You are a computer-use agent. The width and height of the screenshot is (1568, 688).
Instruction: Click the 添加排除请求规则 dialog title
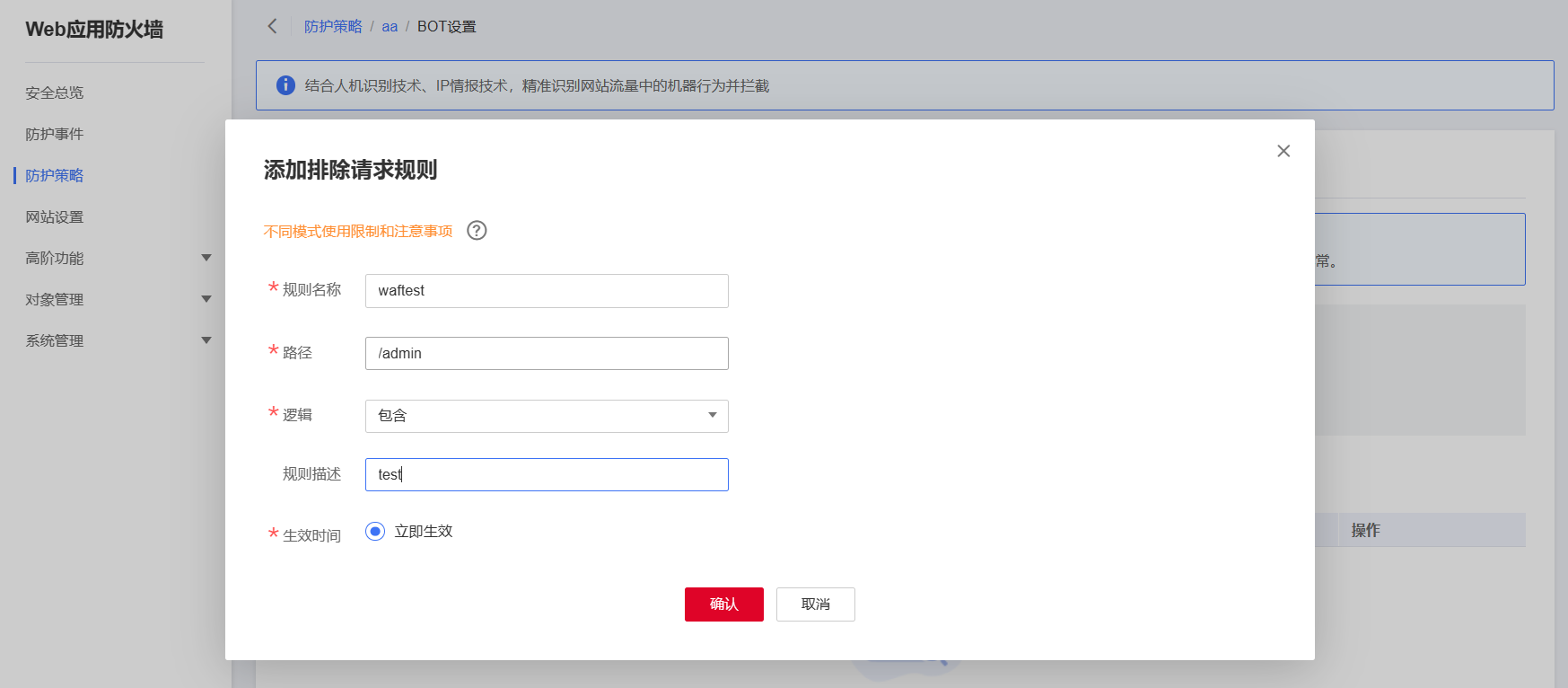point(350,170)
